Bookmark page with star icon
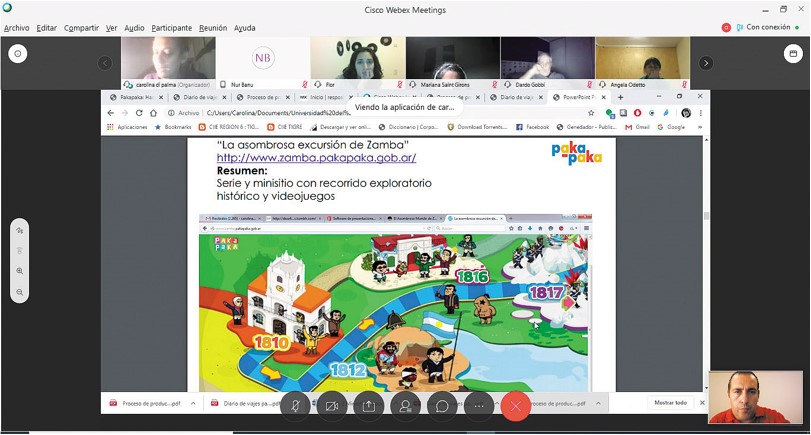811x435 pixels. [x=591, y=113]
